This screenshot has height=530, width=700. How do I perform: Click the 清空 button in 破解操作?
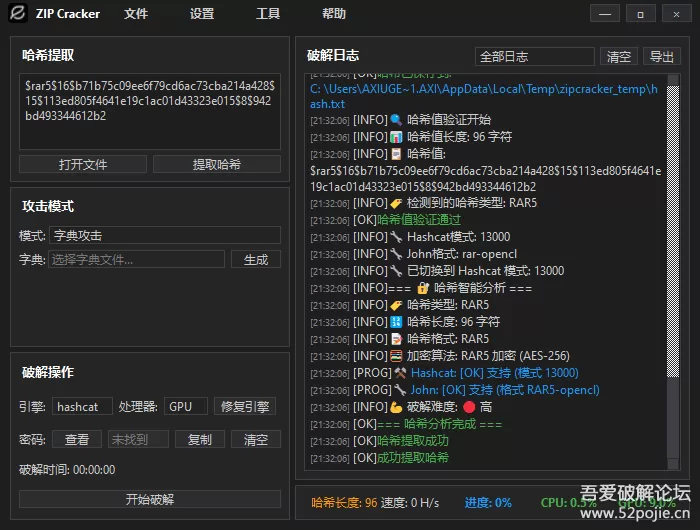pos(256,439)
